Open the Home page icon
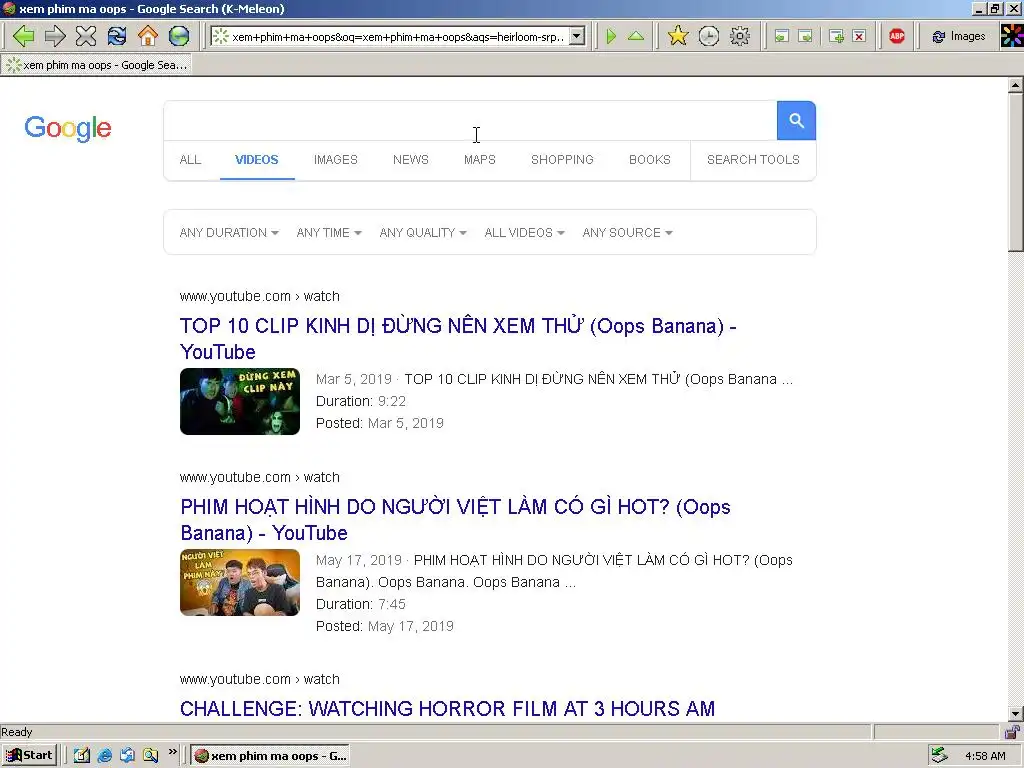The width and height of the screenshot is (1024, 768). point(148,36)
